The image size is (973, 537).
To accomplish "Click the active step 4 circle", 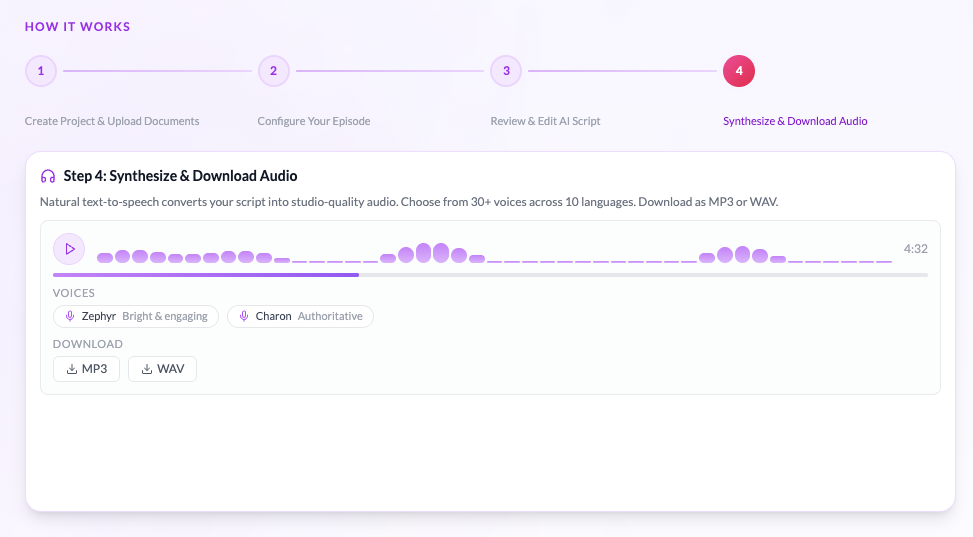I will [x=739, y=71].
